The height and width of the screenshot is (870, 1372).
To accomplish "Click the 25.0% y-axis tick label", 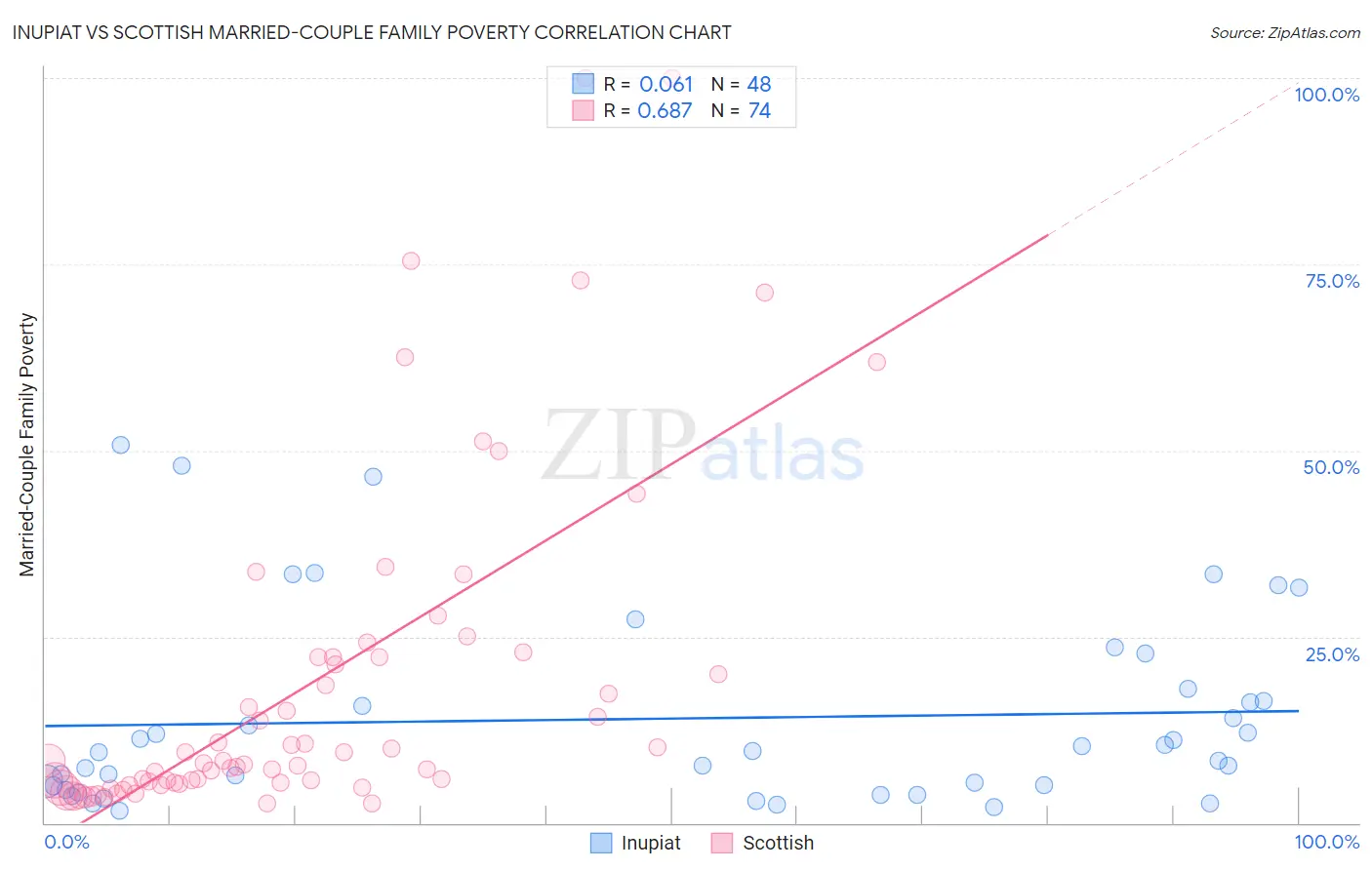I will (x=1332, y=654).
